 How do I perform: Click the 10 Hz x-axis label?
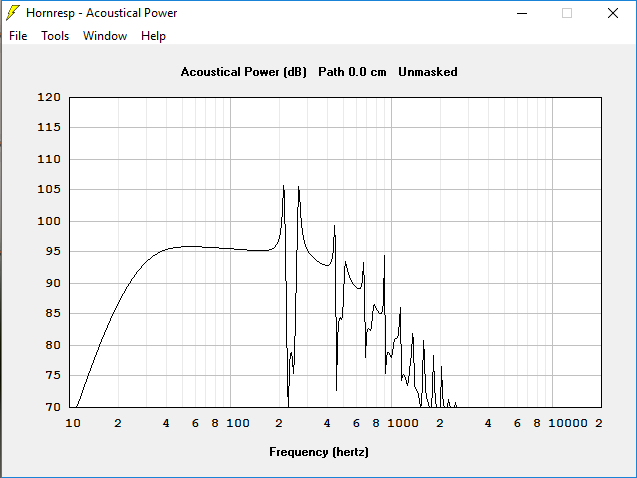73,423
